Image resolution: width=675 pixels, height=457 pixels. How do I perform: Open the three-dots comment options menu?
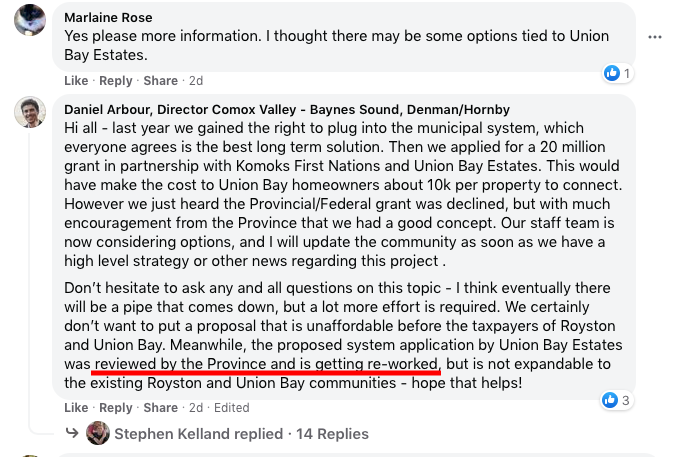(x=655, y=37)
